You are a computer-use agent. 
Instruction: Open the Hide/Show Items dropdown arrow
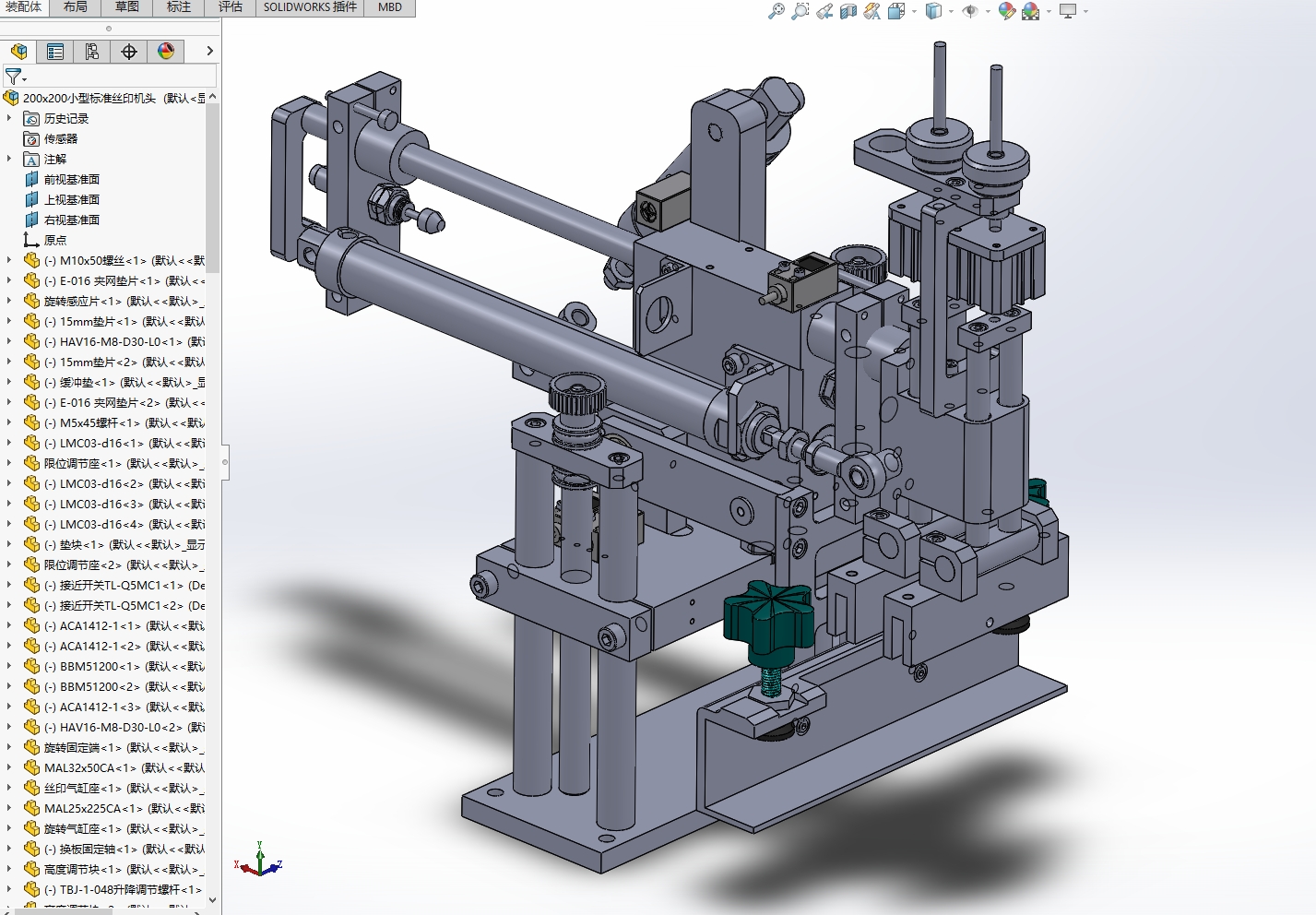(x=988, y=12)
